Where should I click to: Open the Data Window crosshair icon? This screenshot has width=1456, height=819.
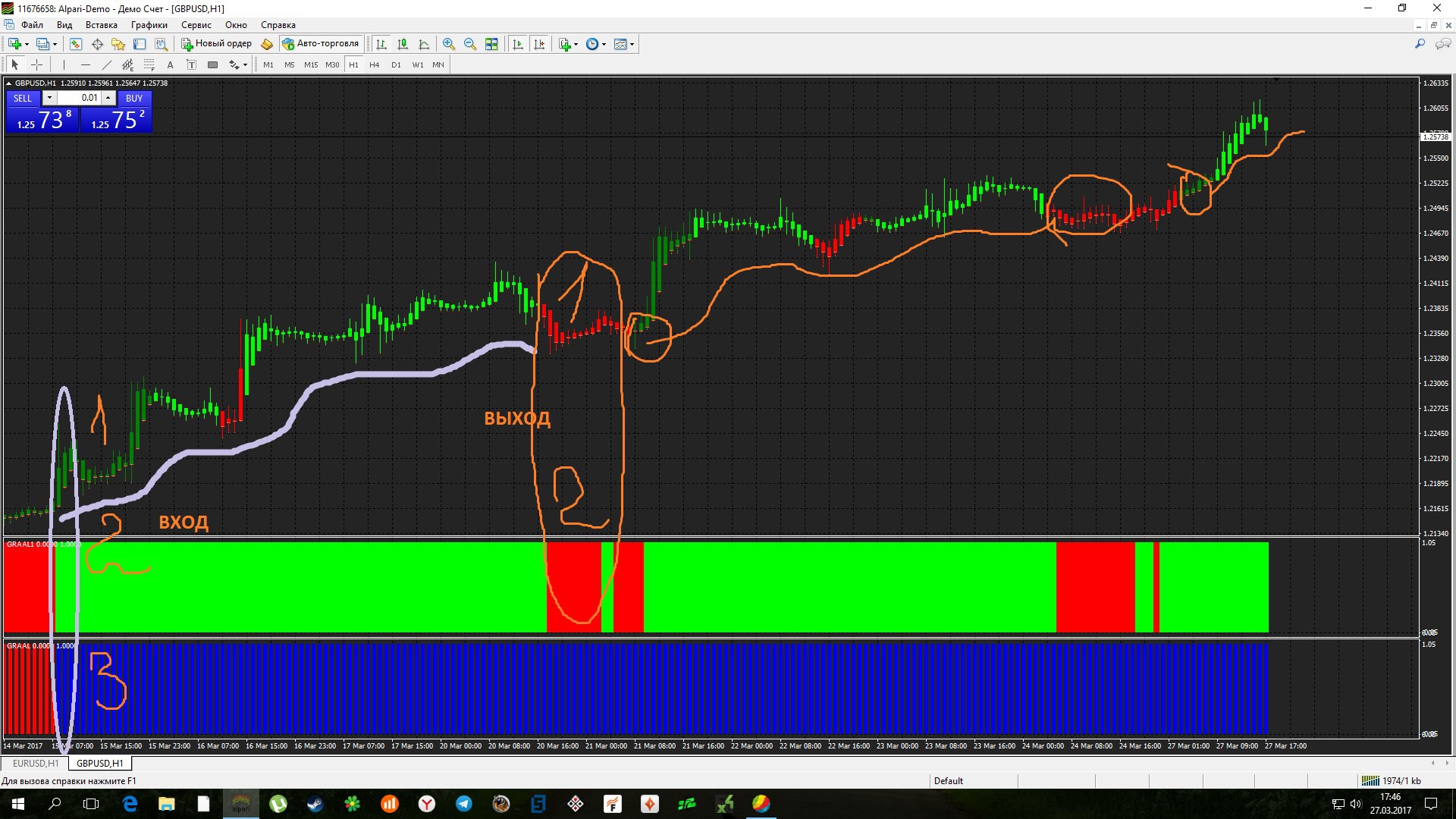97,44
